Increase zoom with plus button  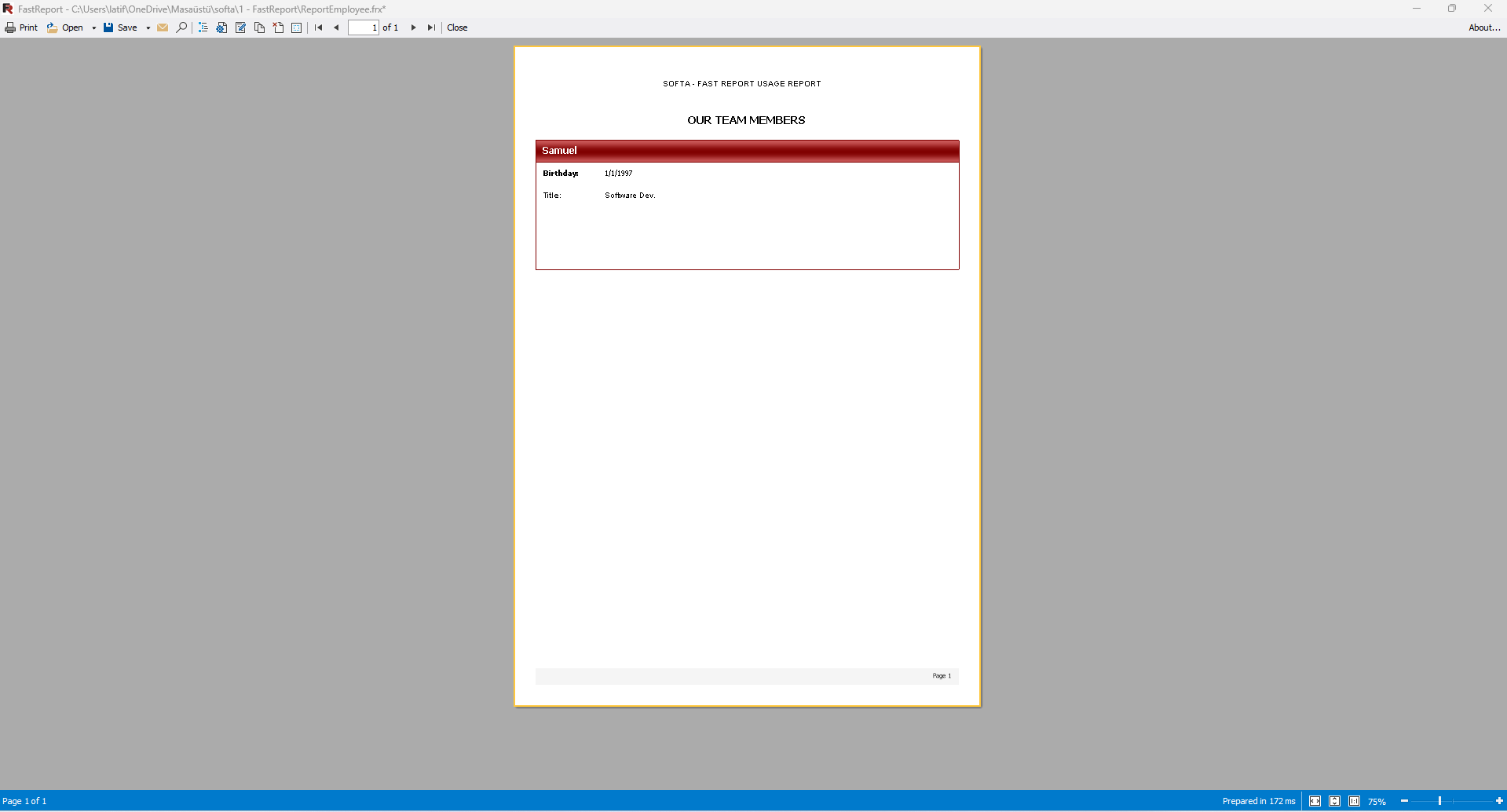point(1499,801)
